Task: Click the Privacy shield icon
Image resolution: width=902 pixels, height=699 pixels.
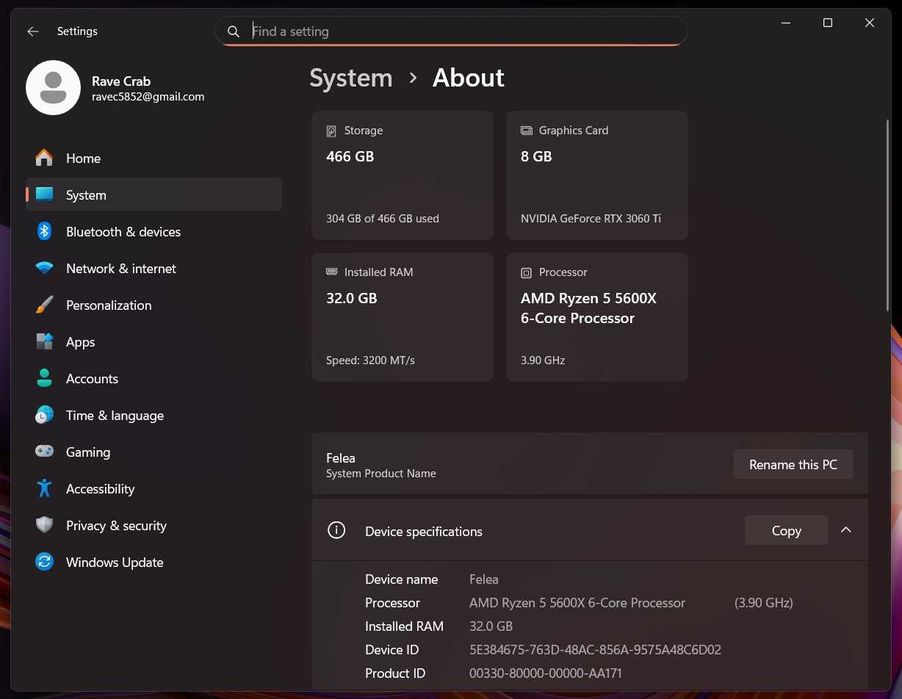Action: [44, 525]
